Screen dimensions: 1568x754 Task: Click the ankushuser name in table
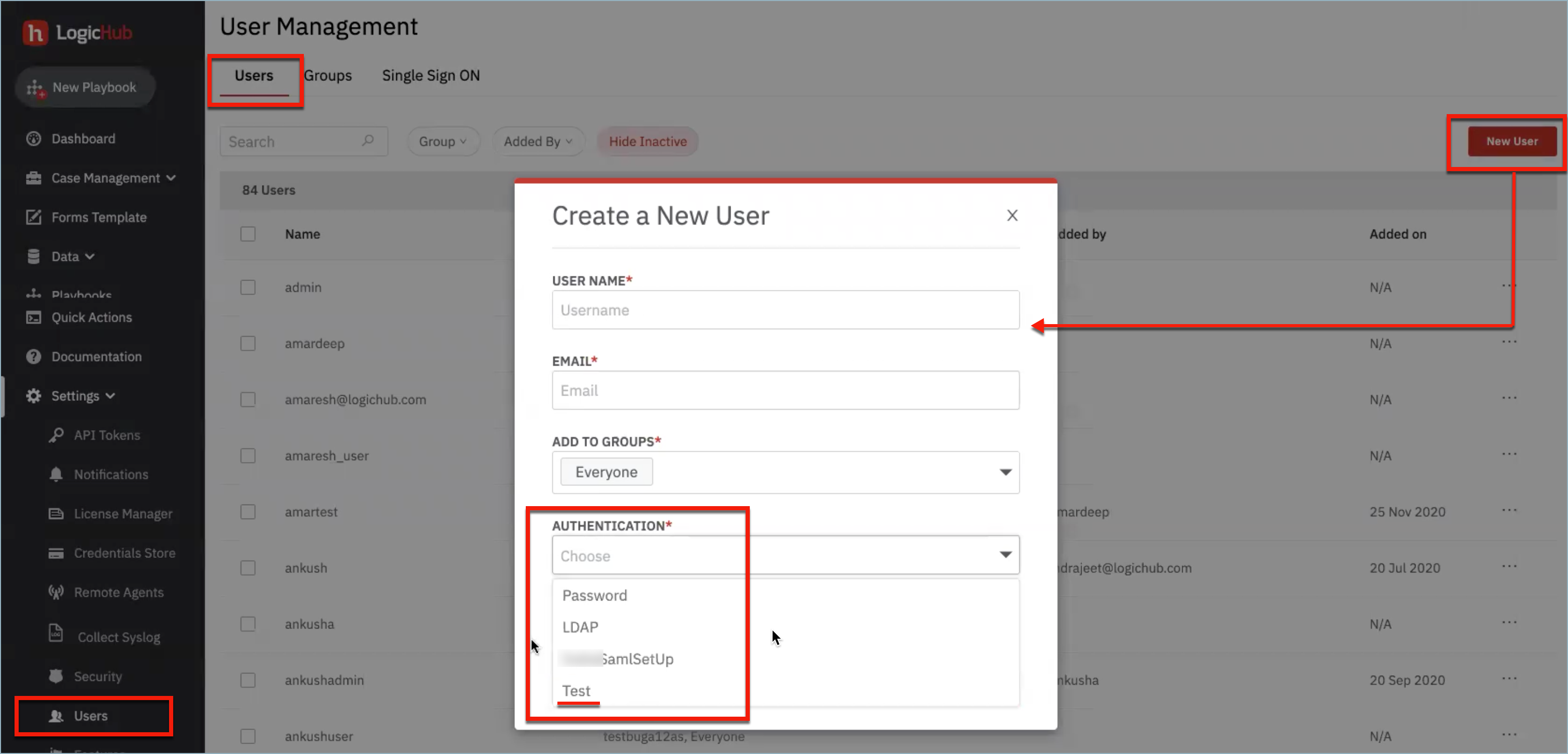(319, 736)
